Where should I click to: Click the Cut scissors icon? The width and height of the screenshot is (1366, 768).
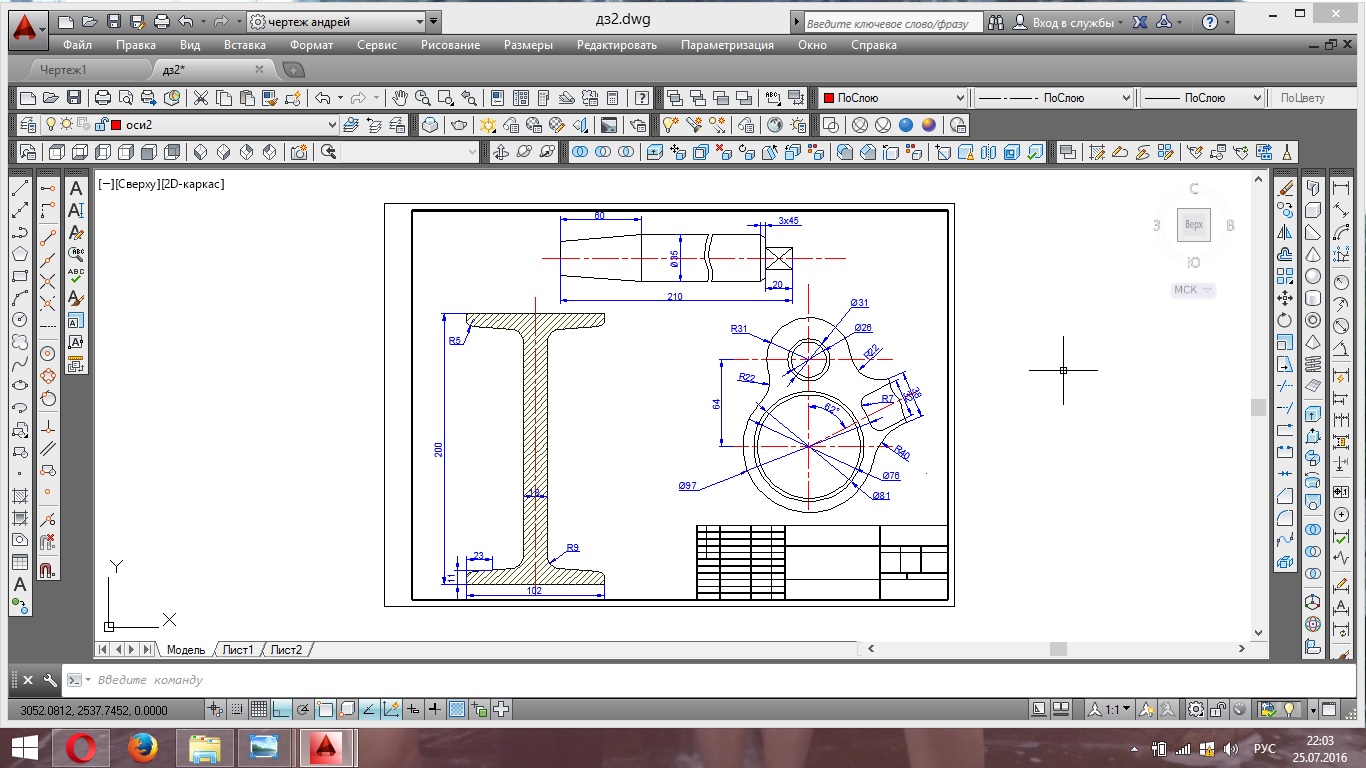[x=201, y=98]
